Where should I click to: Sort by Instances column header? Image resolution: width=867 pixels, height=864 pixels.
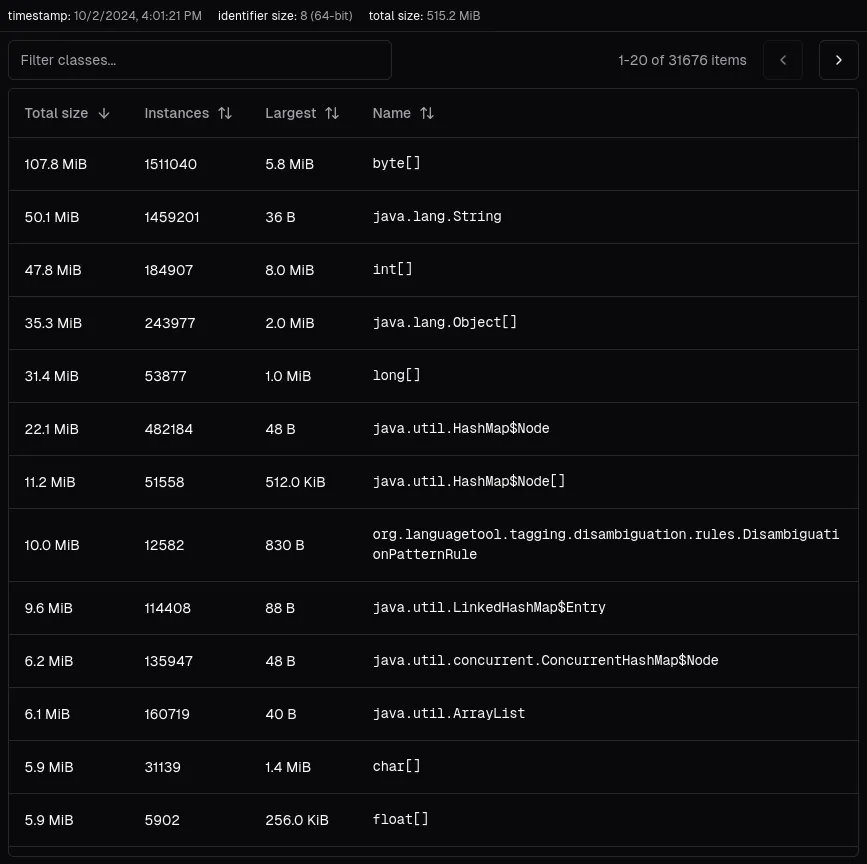point(177,114)
